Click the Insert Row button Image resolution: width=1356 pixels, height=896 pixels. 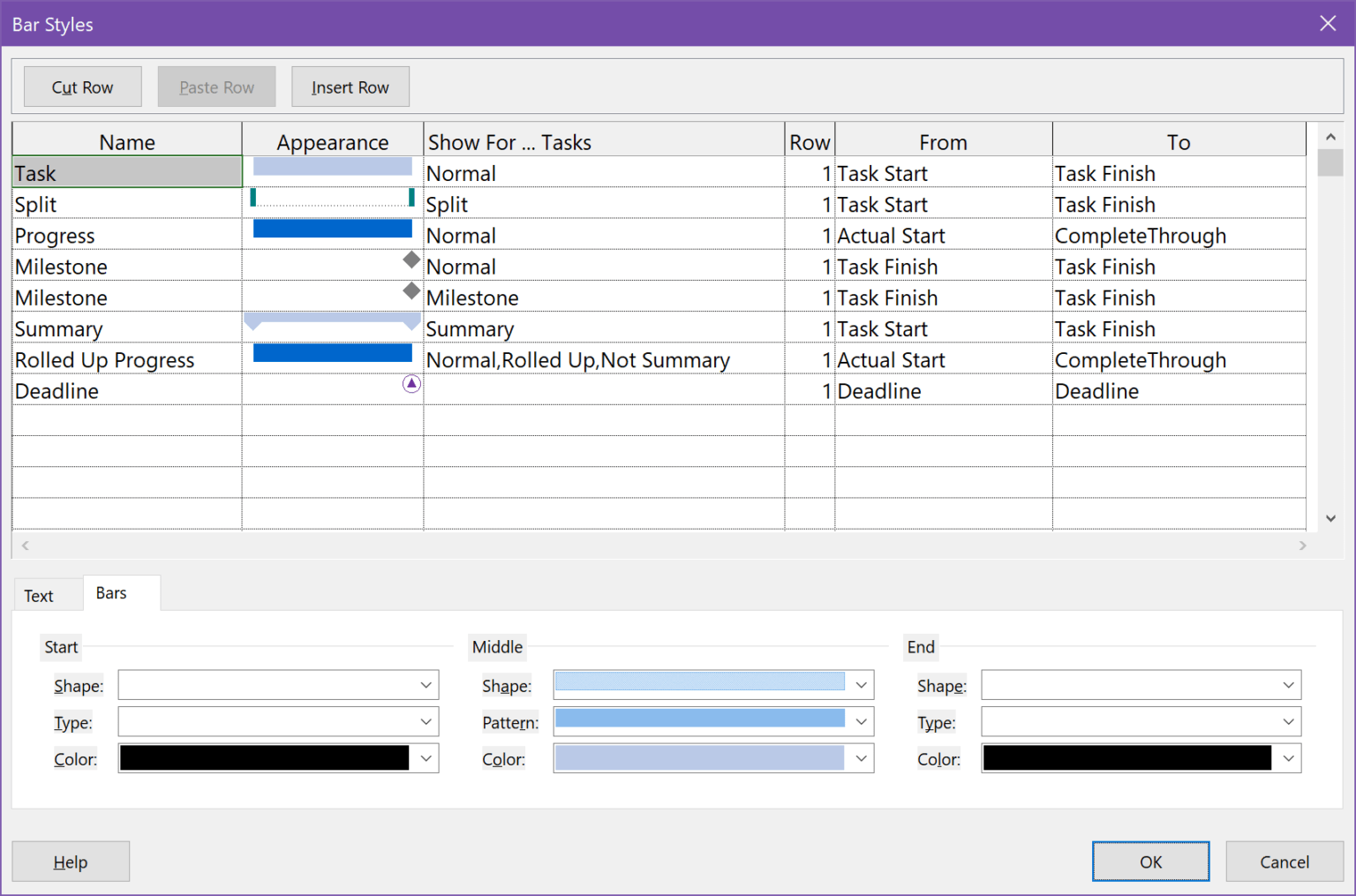click(350, 87)
